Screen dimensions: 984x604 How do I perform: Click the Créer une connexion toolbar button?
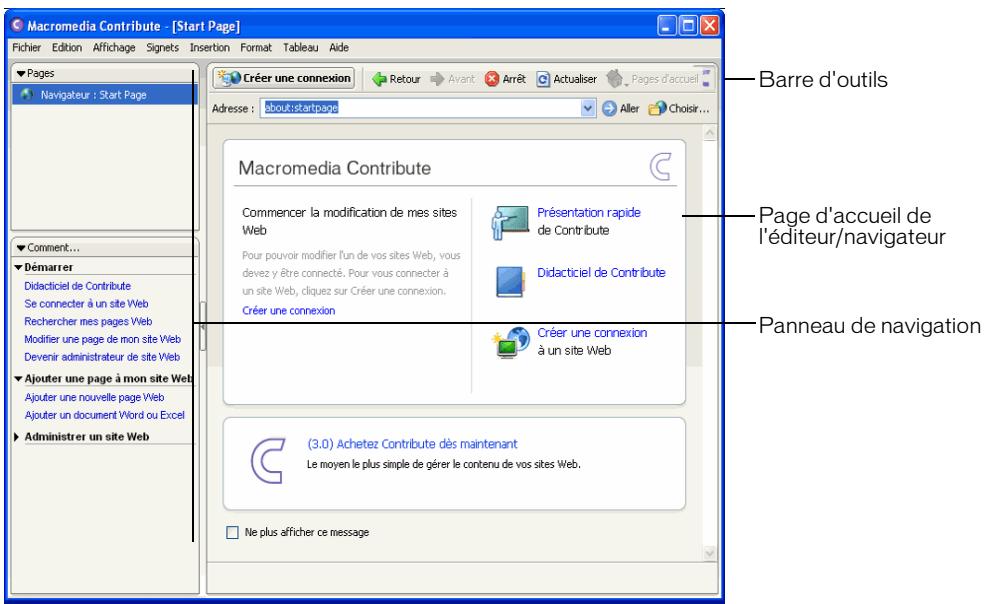pyautogui.click(x=284, y=78)
